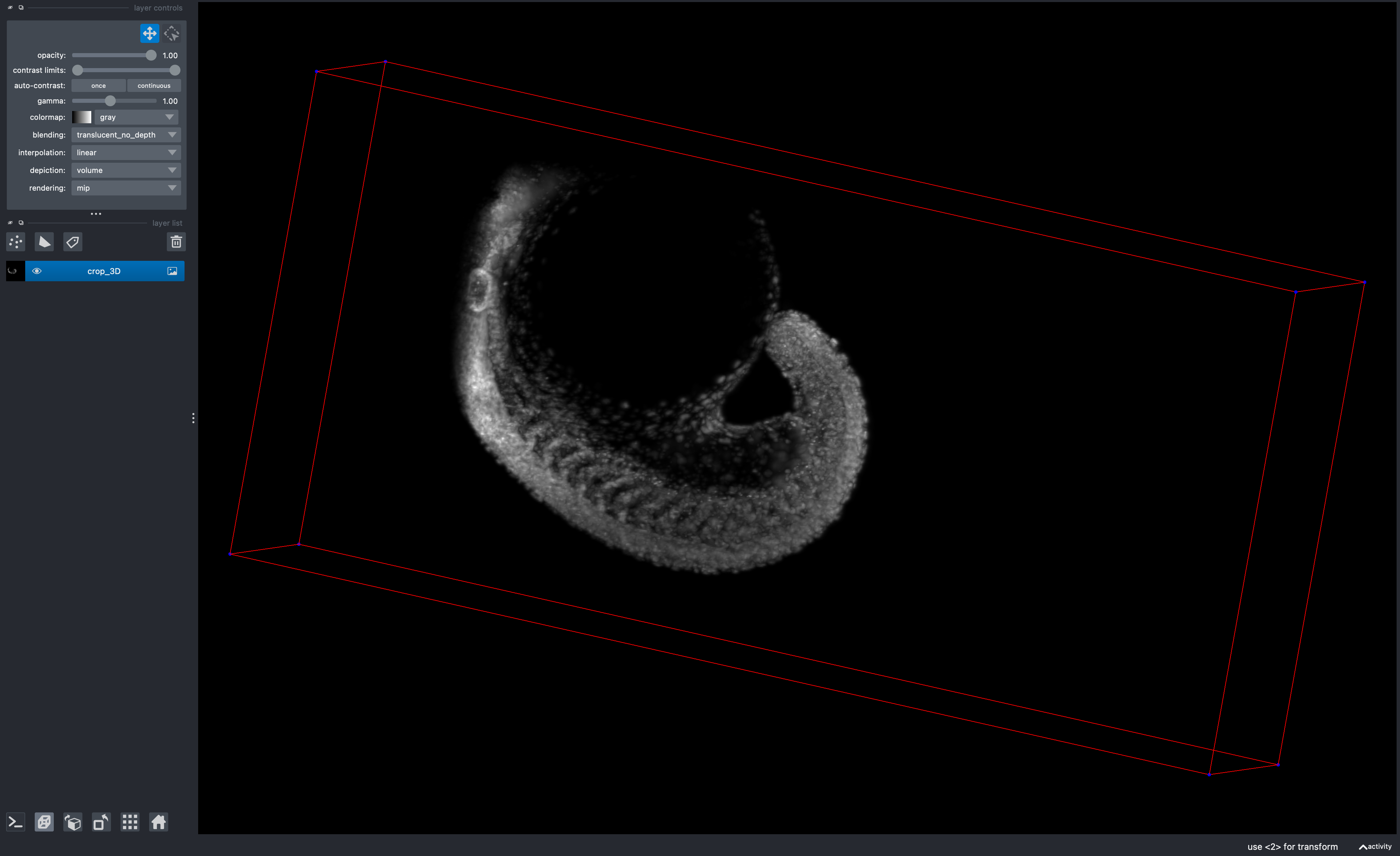Click vertical dots splitter beside canvas
Viewport: 1400px width, 856px height.
193,418
